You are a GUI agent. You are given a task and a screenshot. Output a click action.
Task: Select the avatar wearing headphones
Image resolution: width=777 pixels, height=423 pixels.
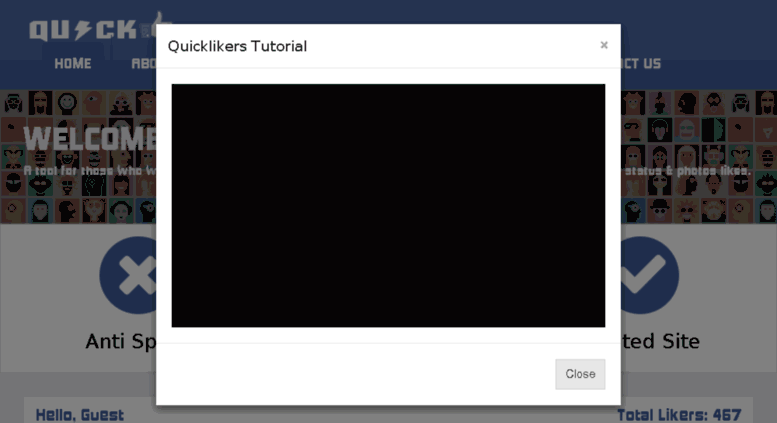(660, 130)
